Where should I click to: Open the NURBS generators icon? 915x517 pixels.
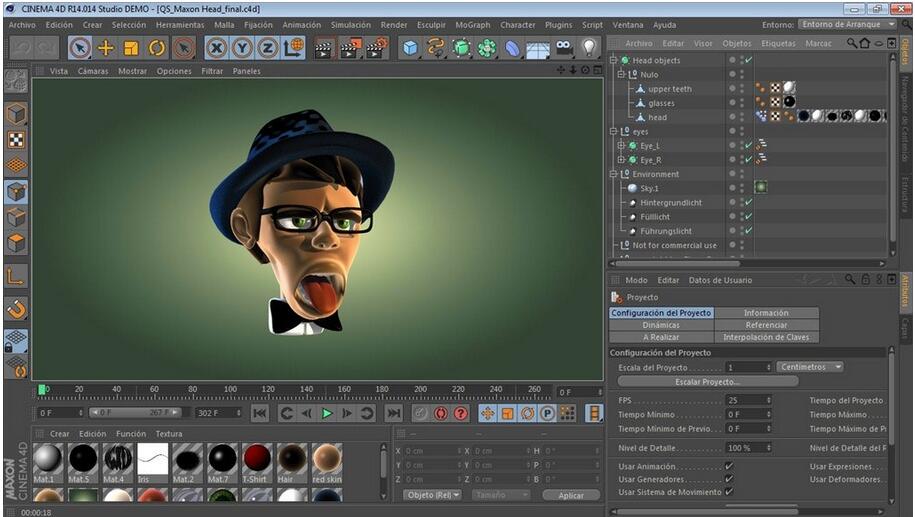click(x=461, y=48)
